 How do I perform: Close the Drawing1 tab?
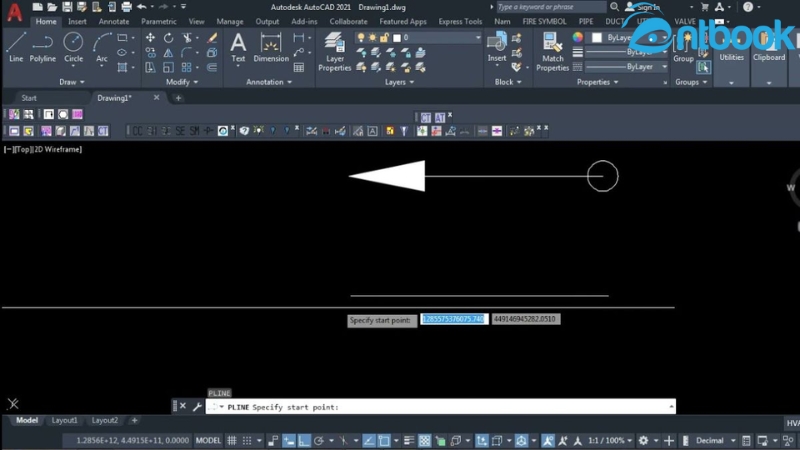(x=157, y=97)
